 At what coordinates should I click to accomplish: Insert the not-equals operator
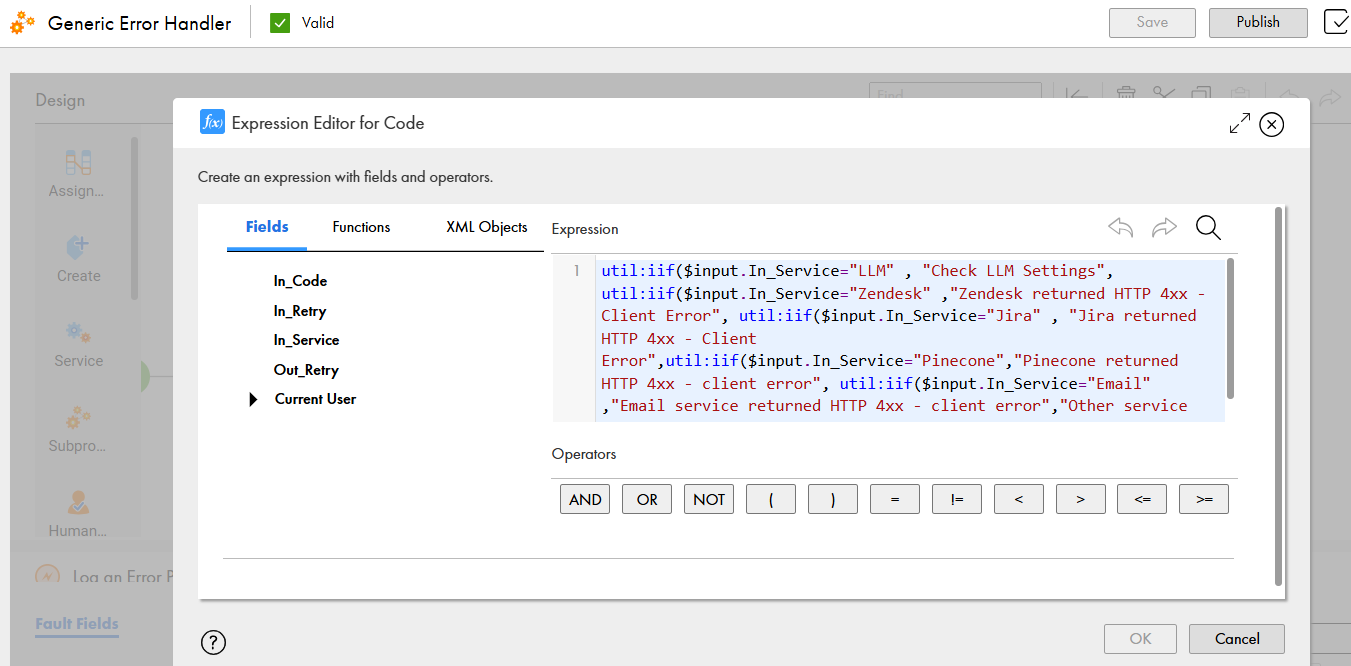[957, 499]
